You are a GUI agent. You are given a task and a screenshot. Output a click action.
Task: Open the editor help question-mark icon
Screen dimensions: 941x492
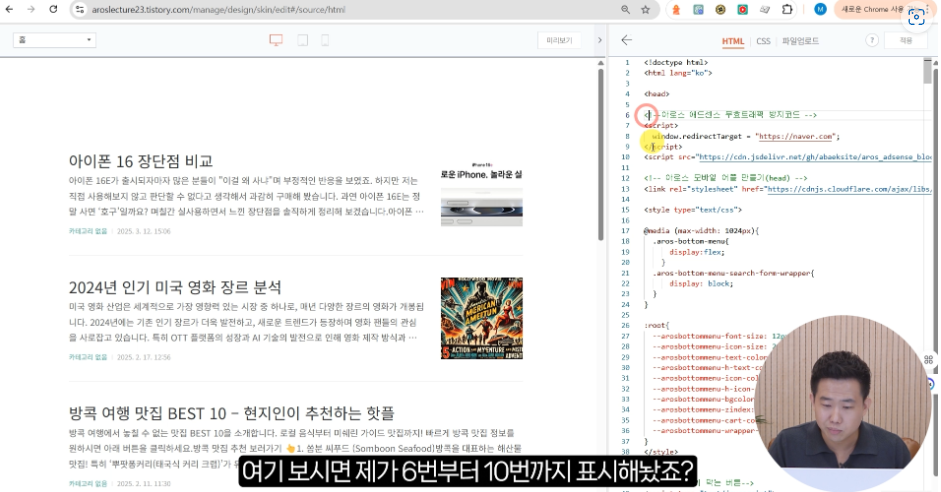(872, 40)
